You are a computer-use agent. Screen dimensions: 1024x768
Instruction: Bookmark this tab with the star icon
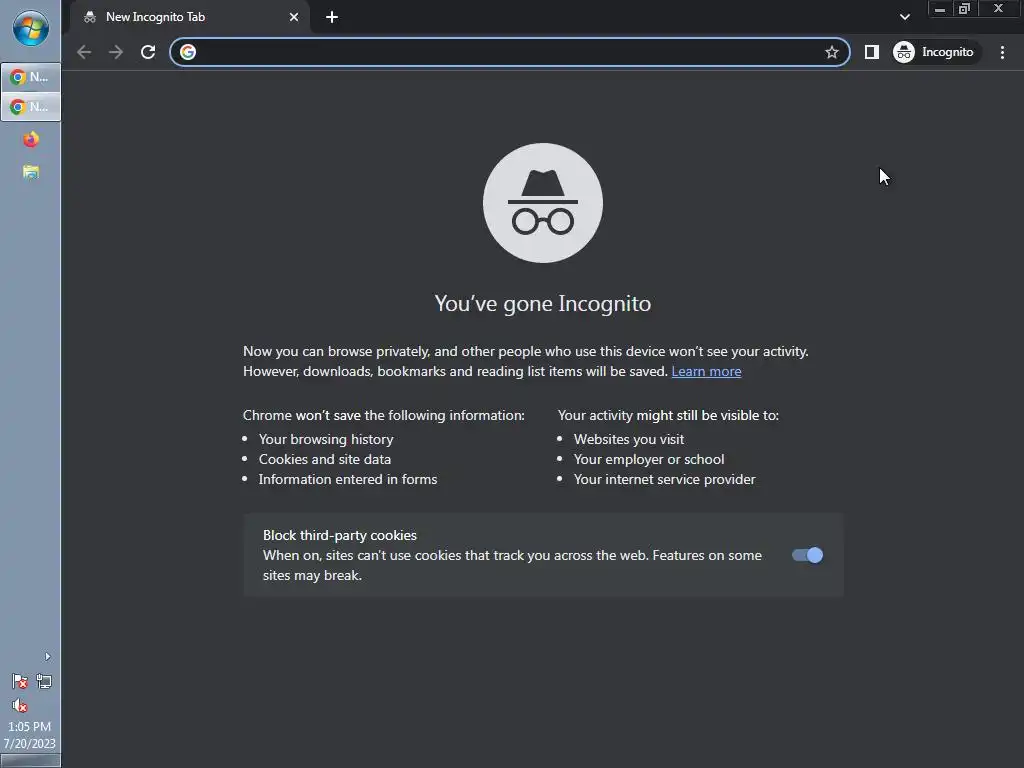831,52
